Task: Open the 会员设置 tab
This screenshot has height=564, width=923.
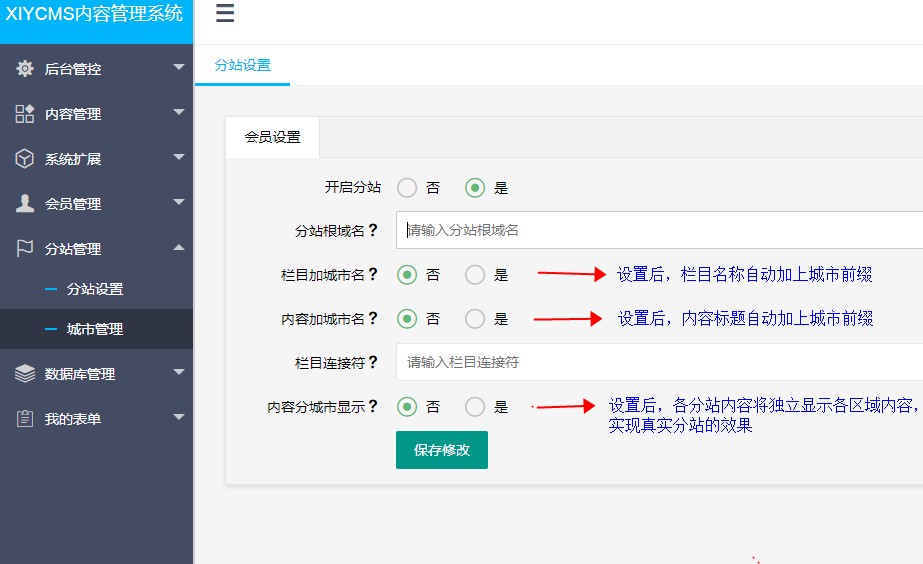Action: tap(272, 138)
